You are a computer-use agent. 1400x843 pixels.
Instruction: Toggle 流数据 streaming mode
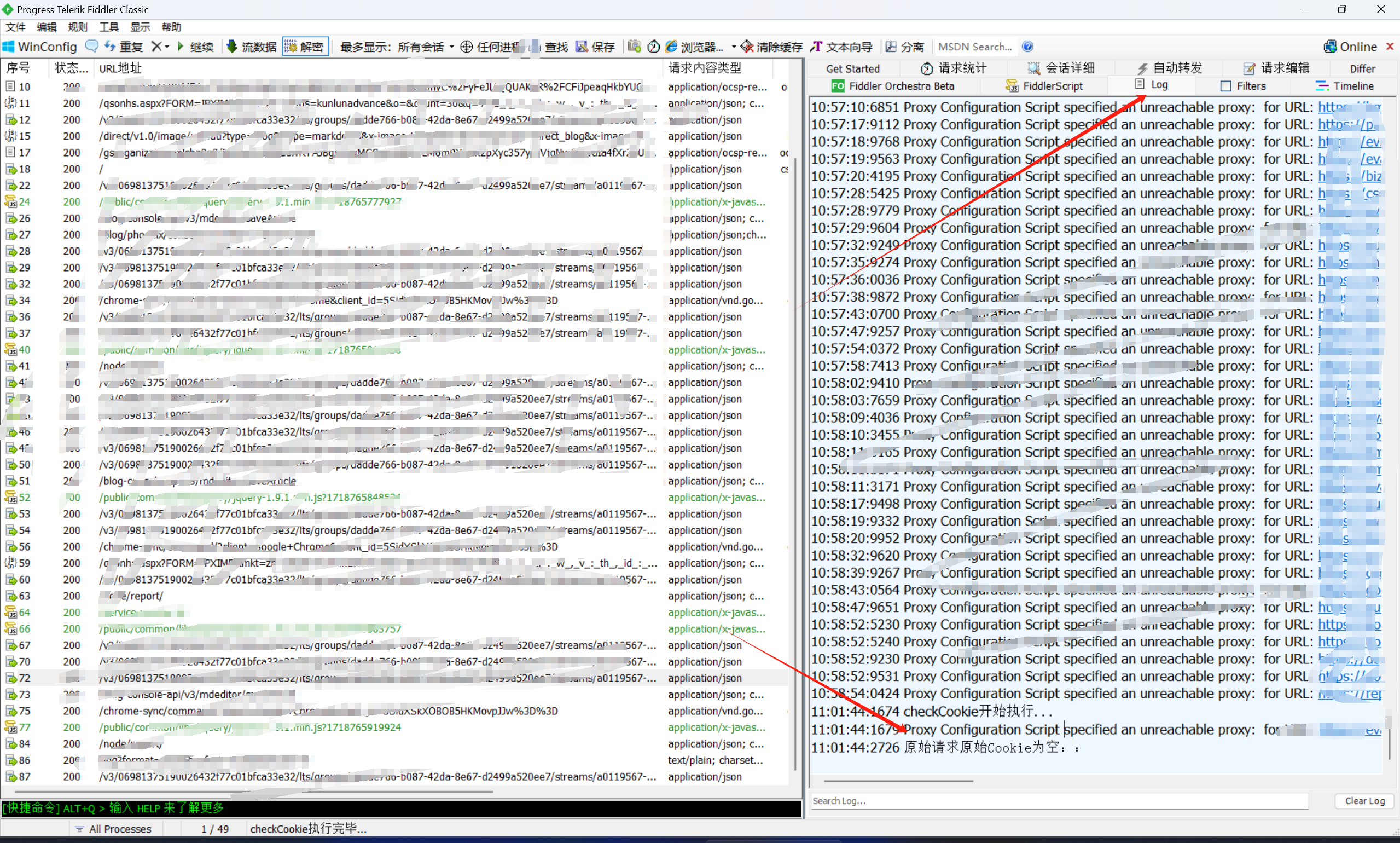[252, 47]
